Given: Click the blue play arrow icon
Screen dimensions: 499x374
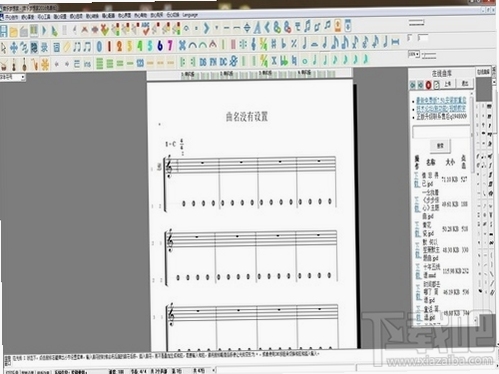Looking at the screenshot, I should click(44, 31).
